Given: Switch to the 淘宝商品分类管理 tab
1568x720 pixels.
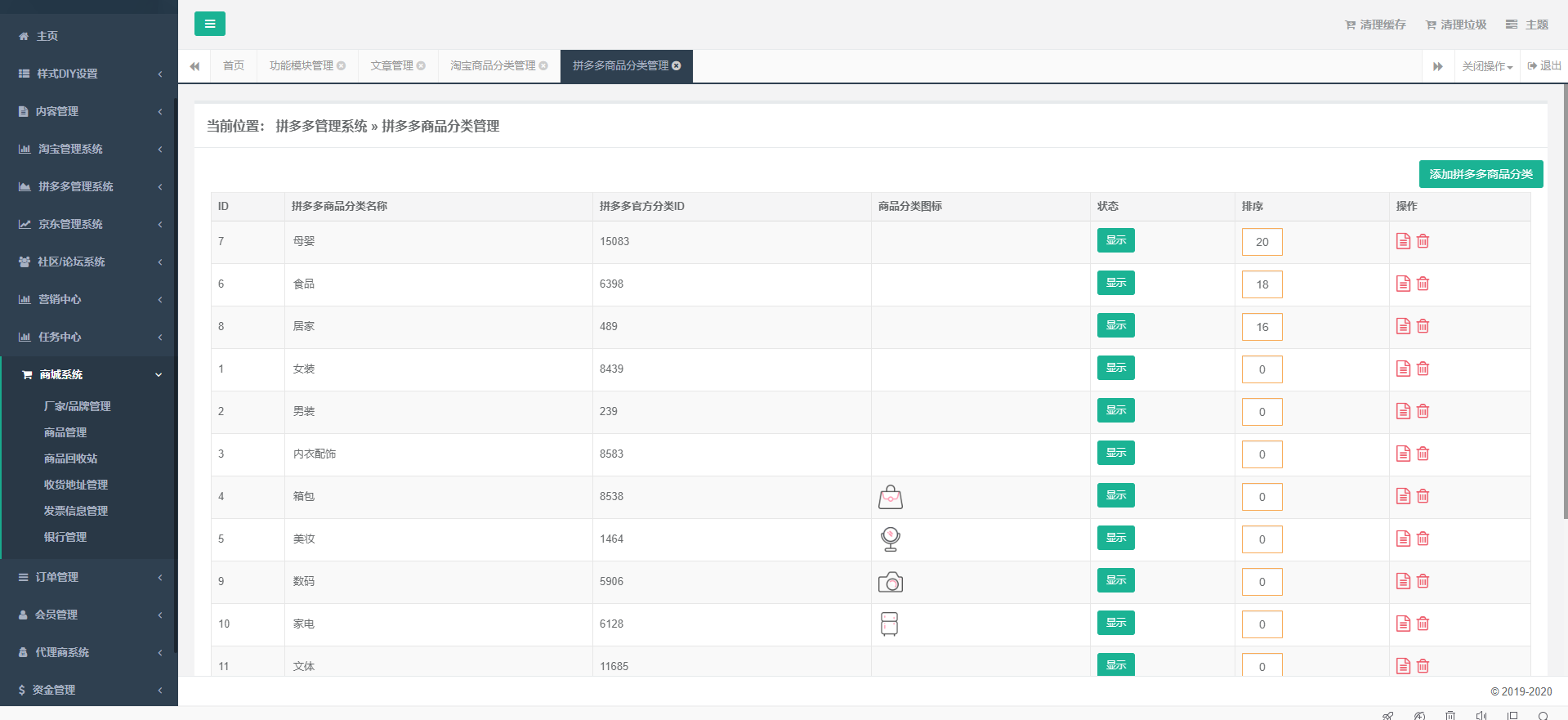Looking at the screenshot, I should pos(493,66).
